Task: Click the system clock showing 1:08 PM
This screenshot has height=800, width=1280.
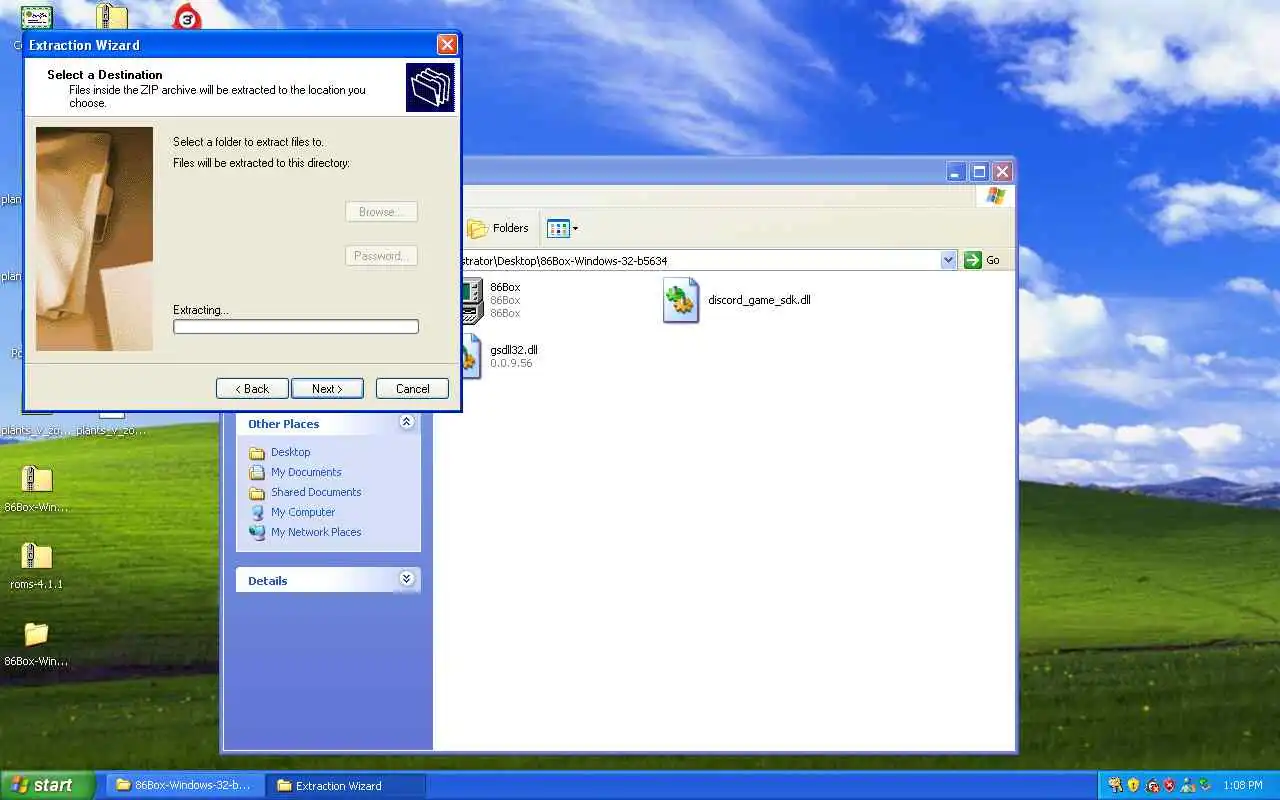Action: pos(1242,786)
